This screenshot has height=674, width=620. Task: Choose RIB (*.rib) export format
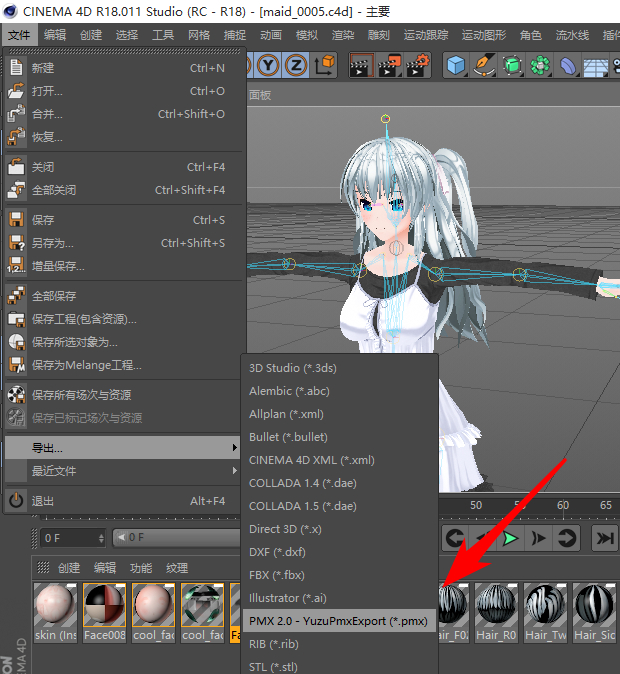tap(340, 644)
